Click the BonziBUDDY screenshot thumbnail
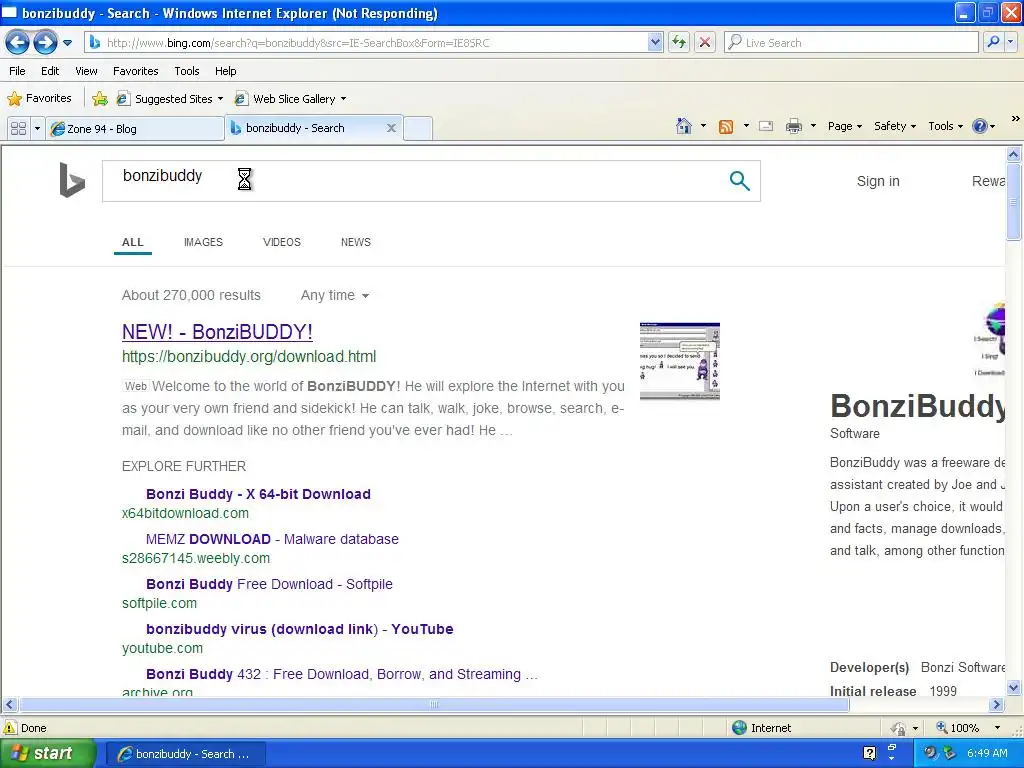Viewport: 1024px width, 768px height. (680, 361)
